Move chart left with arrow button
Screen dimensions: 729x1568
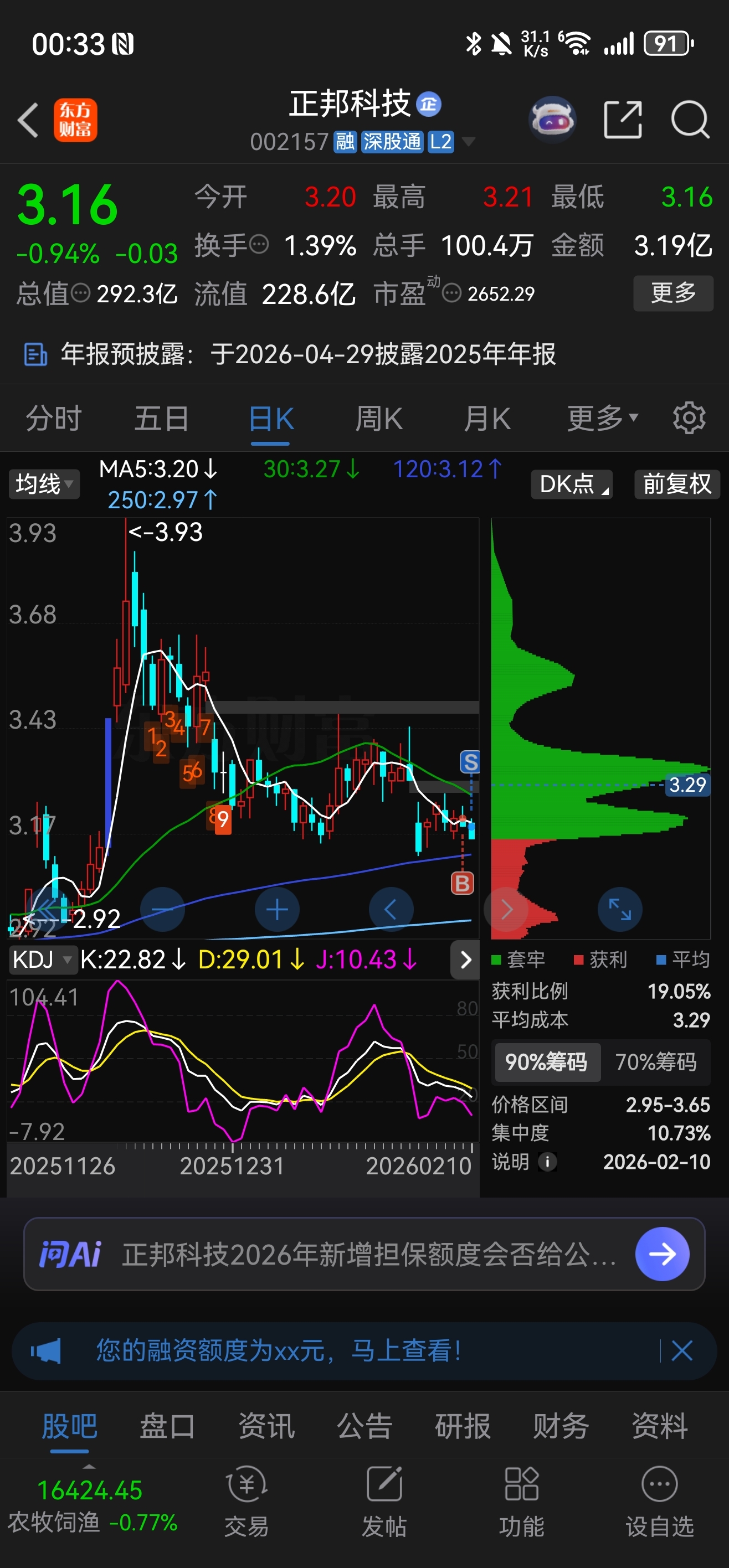tap(391, 909)
